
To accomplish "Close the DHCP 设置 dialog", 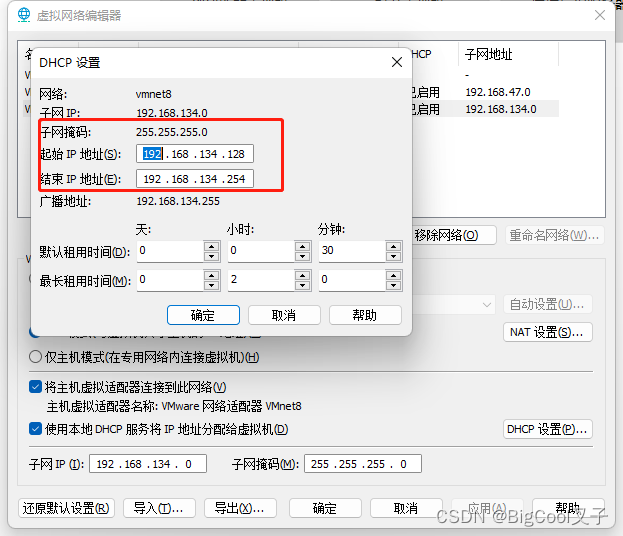I will (397, 62).
